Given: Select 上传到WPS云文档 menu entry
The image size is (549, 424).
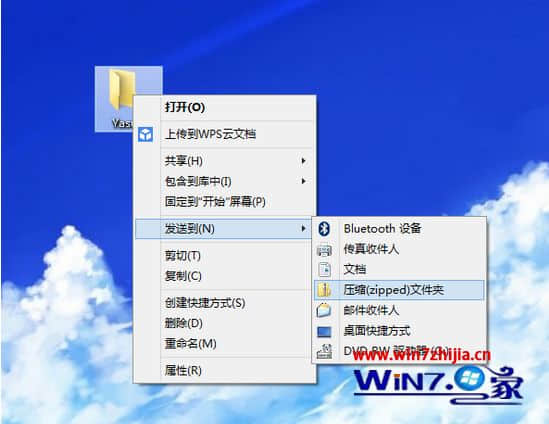Looking at the screenshot, I should click(225, 134).
